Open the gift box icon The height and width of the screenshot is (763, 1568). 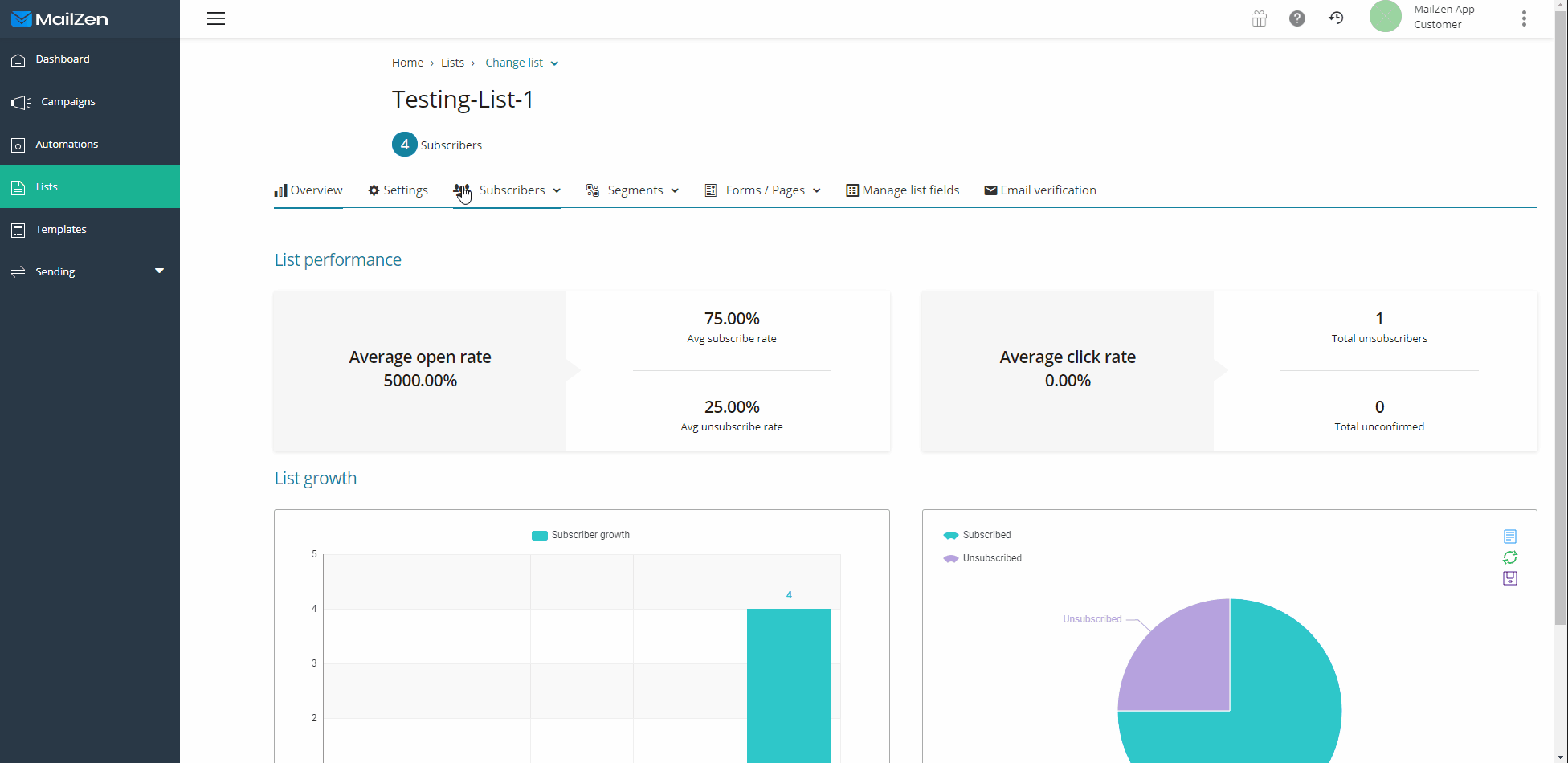1259,18
